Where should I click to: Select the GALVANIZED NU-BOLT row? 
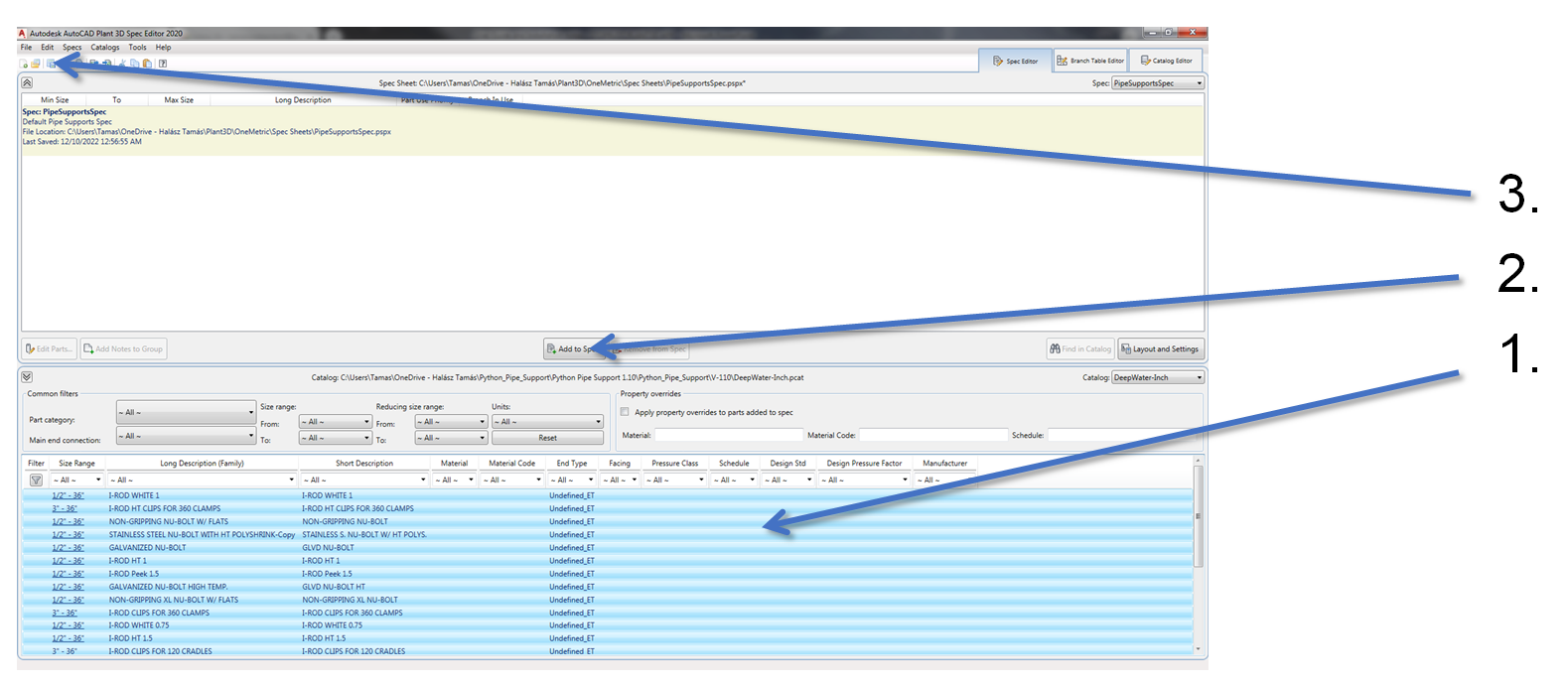(x=607, y=547)
